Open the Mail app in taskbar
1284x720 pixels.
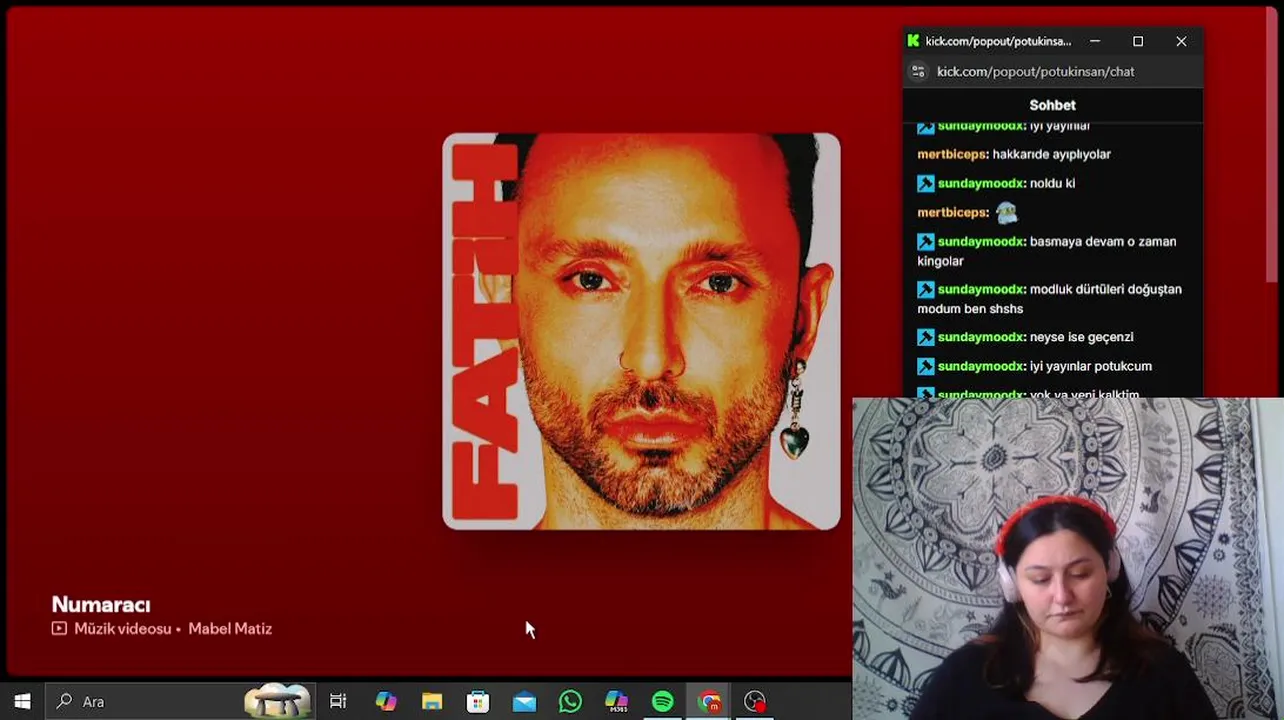524,702
